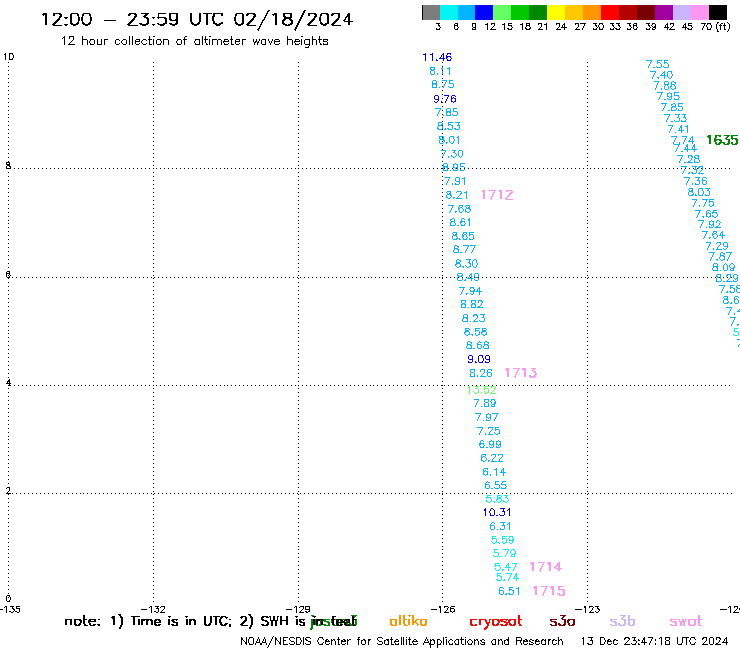Click the purple 42 ft legend swatch

(x=663, y=12)
